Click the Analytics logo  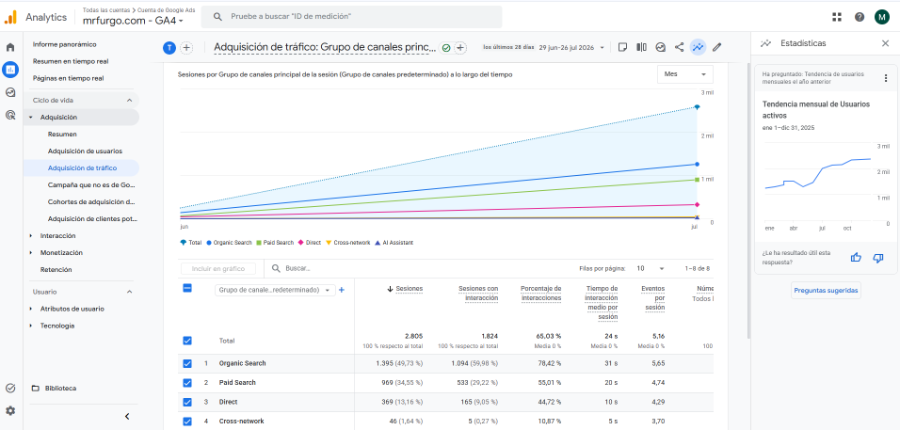(x=10, y=17)
